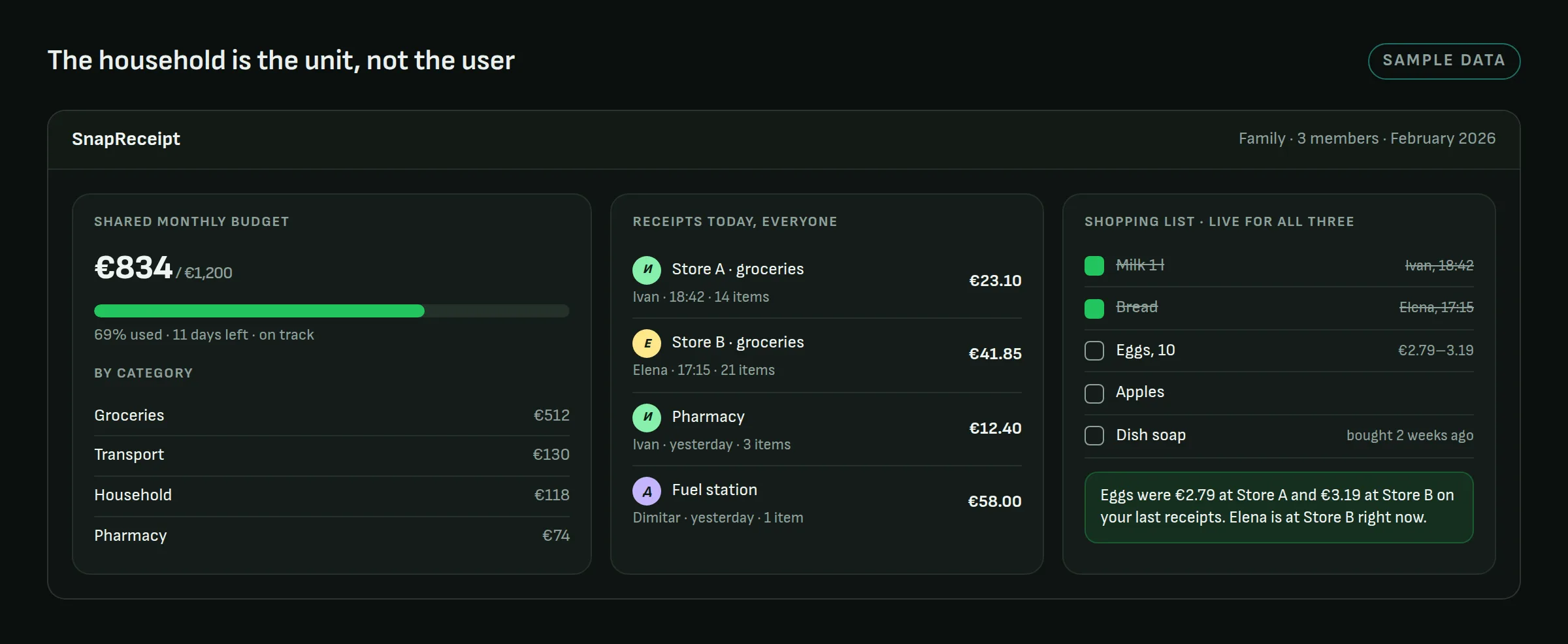Click the €58.00 receipt amount
The height and width of the screenshot is (644, 1568).
coord(994,502)
